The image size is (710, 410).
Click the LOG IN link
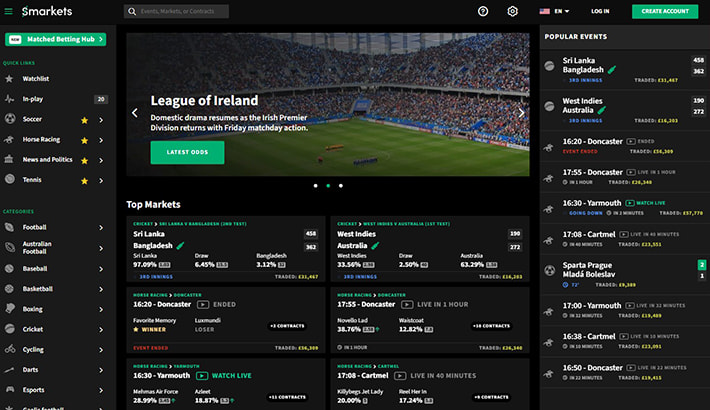(600, 11)
